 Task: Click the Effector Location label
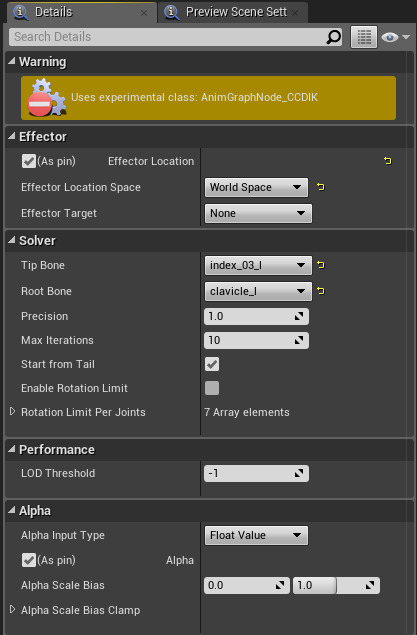tap(151, 161)
